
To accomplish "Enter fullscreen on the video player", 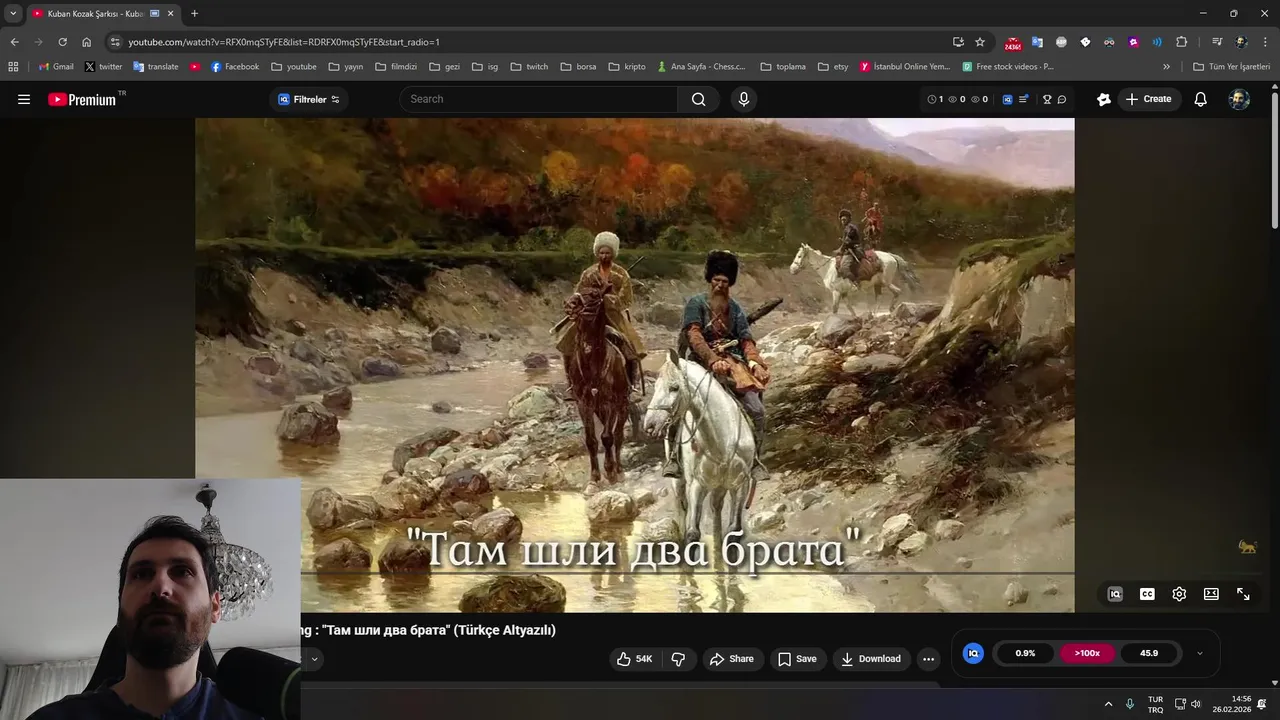I will point(1243,594).
